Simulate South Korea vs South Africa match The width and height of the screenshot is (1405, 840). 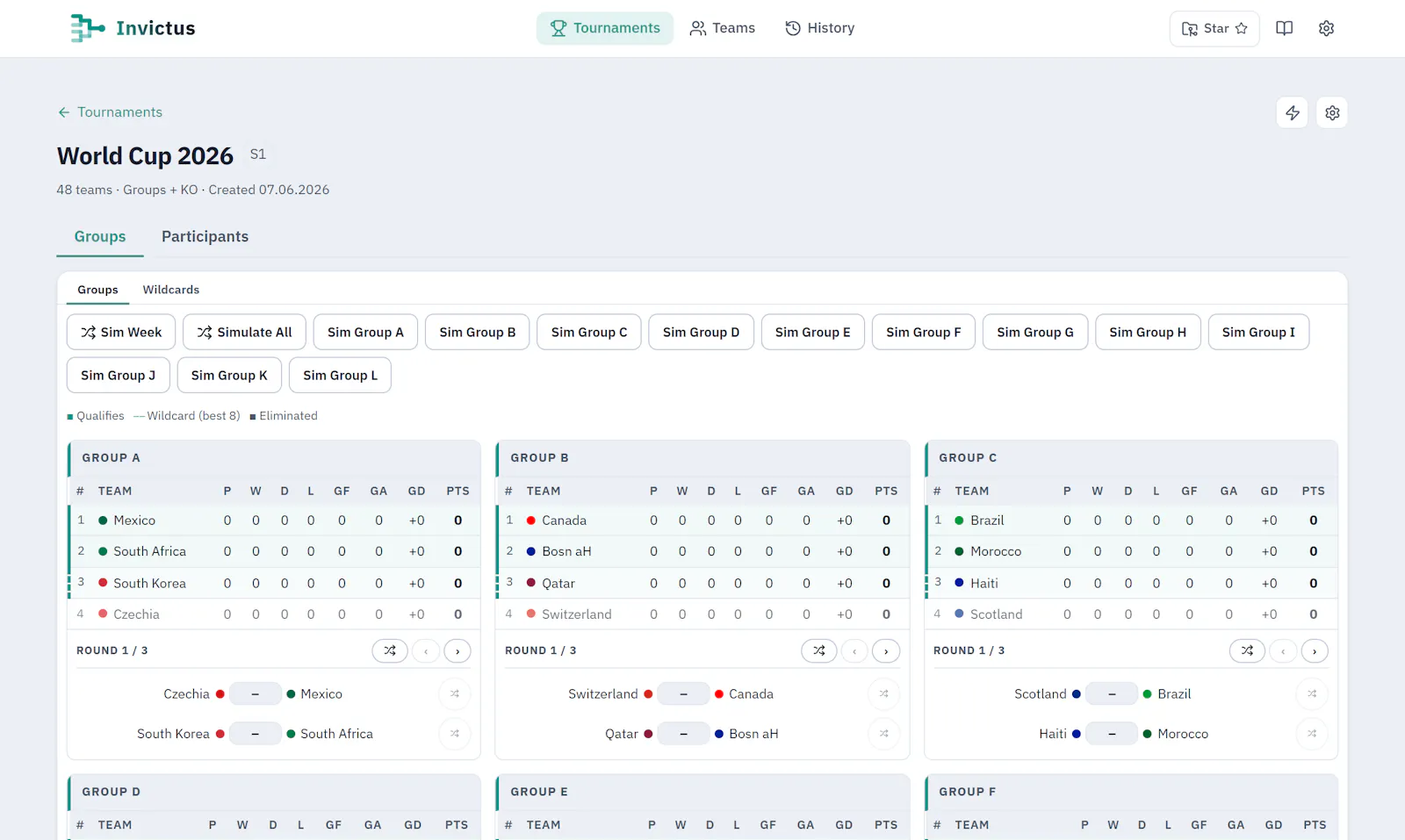point(455,734)
